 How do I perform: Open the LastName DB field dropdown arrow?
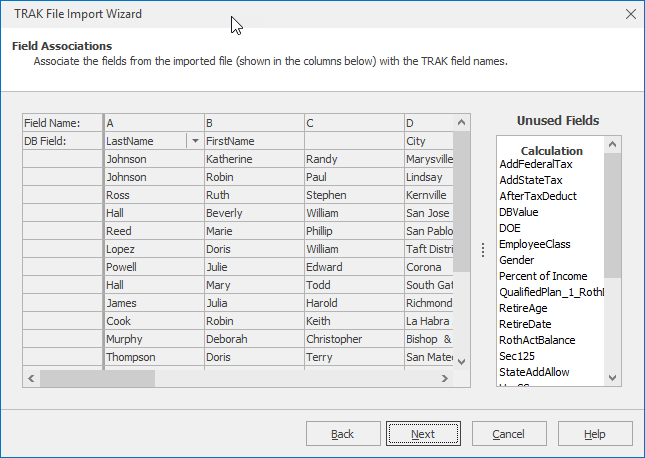click(x=194, y=141)
